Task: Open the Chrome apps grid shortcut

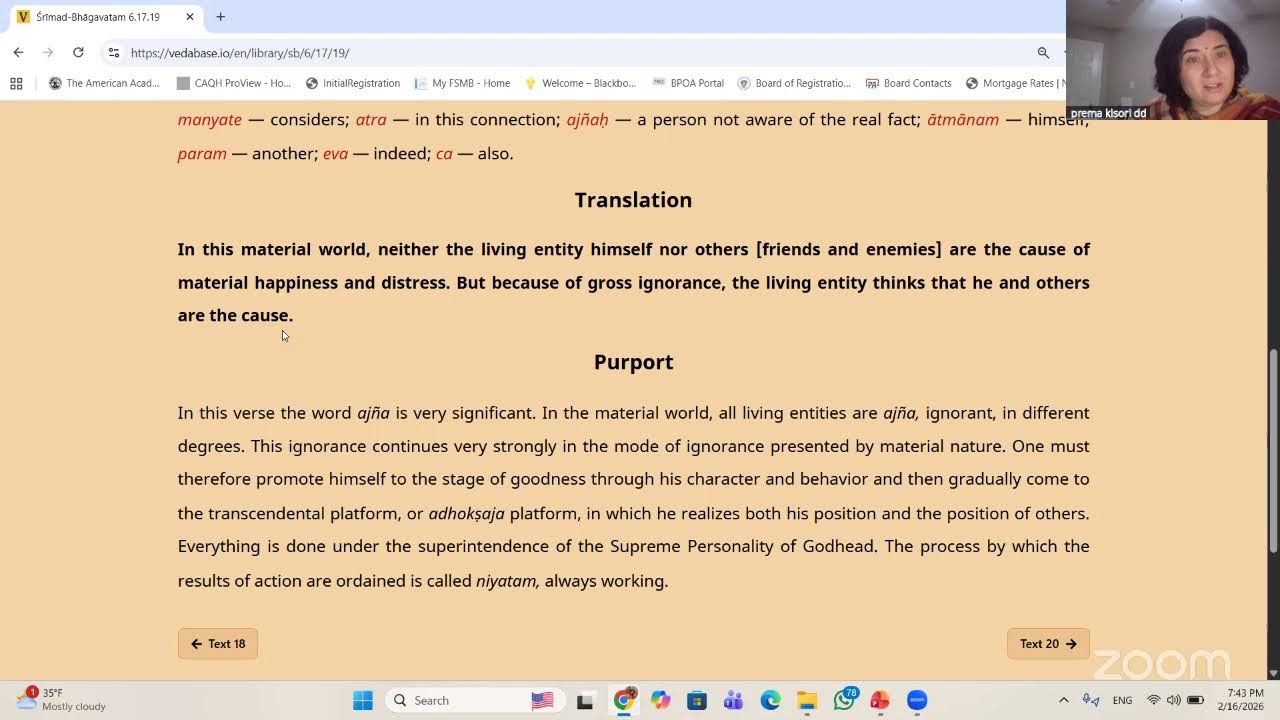Action: (16, 83)
